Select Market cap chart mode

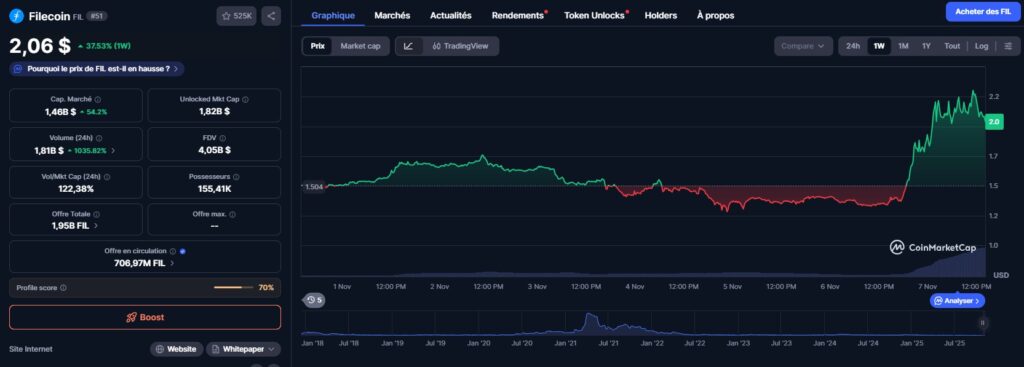point(360,46)
